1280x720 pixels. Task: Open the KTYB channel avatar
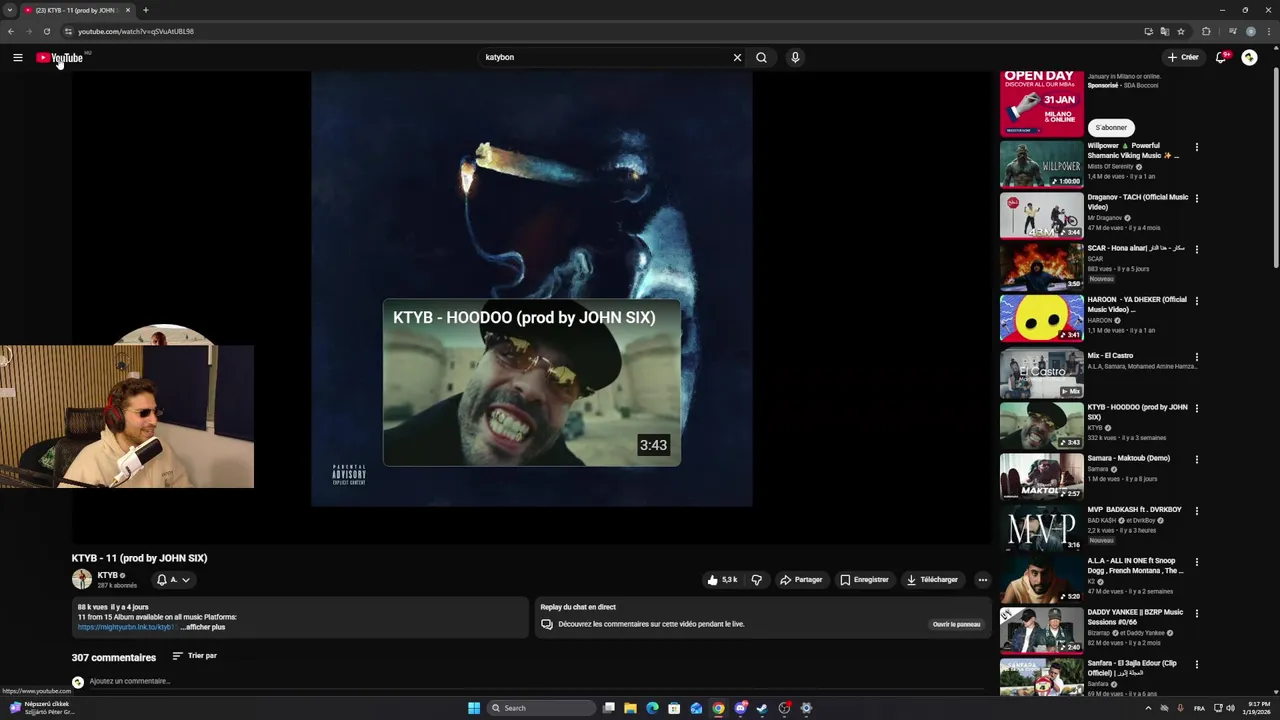click(82, 579)
